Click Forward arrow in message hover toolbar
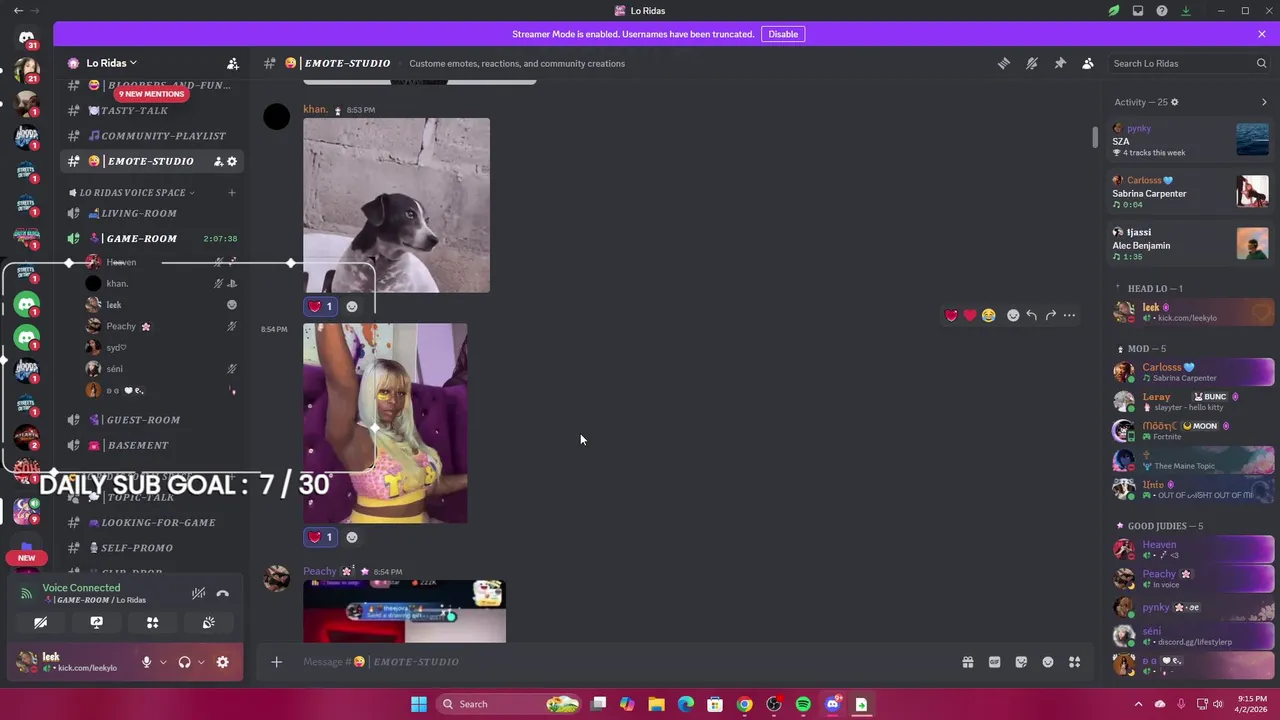Viewport: 1280px width, 720px height. 1051,315
